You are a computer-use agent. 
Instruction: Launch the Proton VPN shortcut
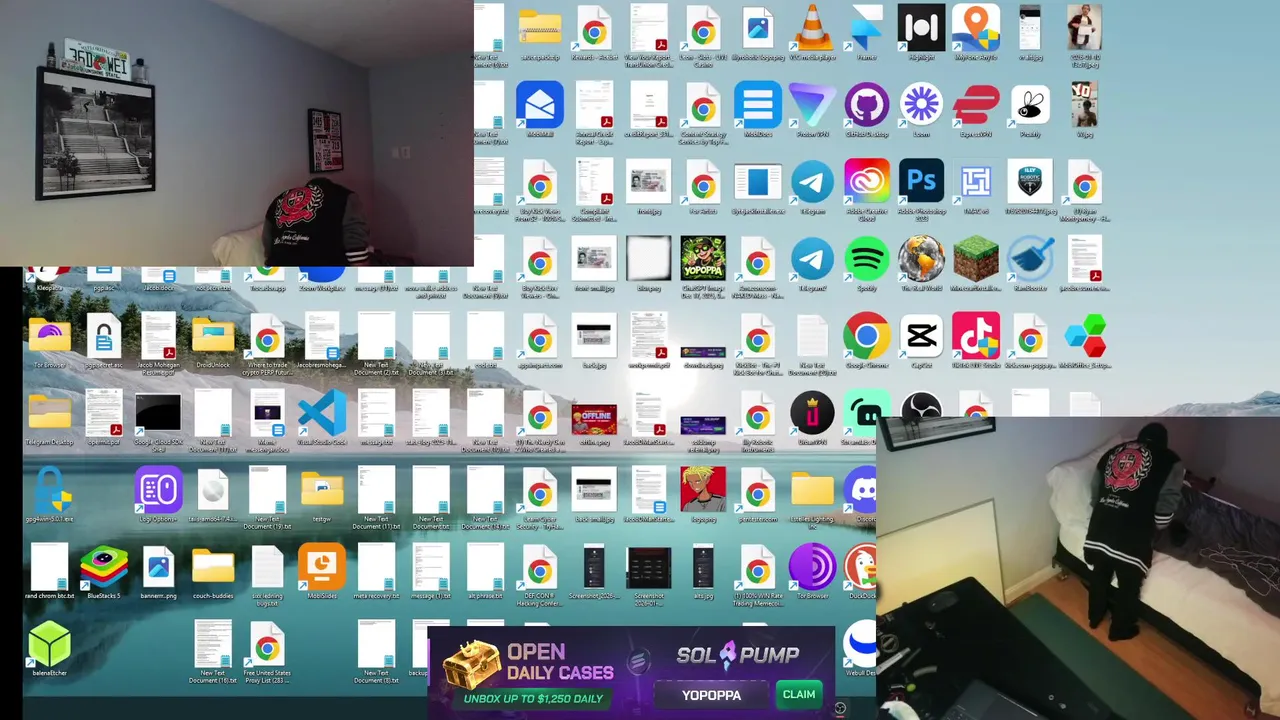(x=812, y=105)
